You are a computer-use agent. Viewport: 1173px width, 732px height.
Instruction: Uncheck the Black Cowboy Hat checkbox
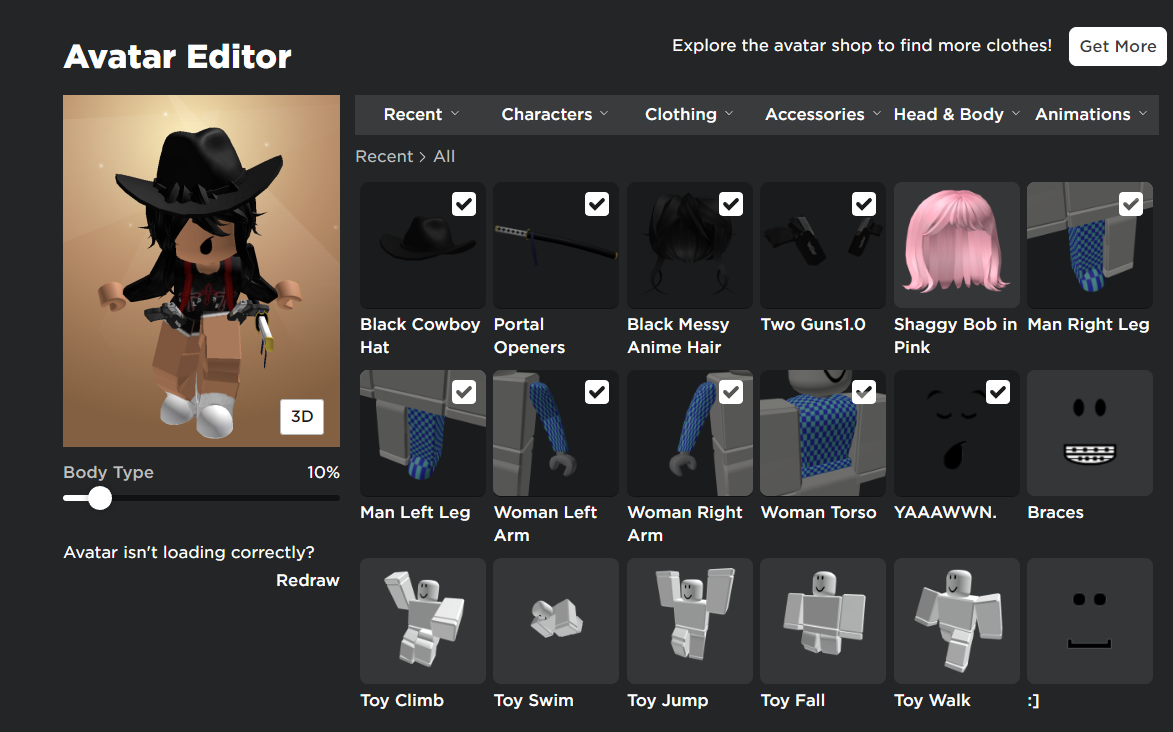[464, 204]
